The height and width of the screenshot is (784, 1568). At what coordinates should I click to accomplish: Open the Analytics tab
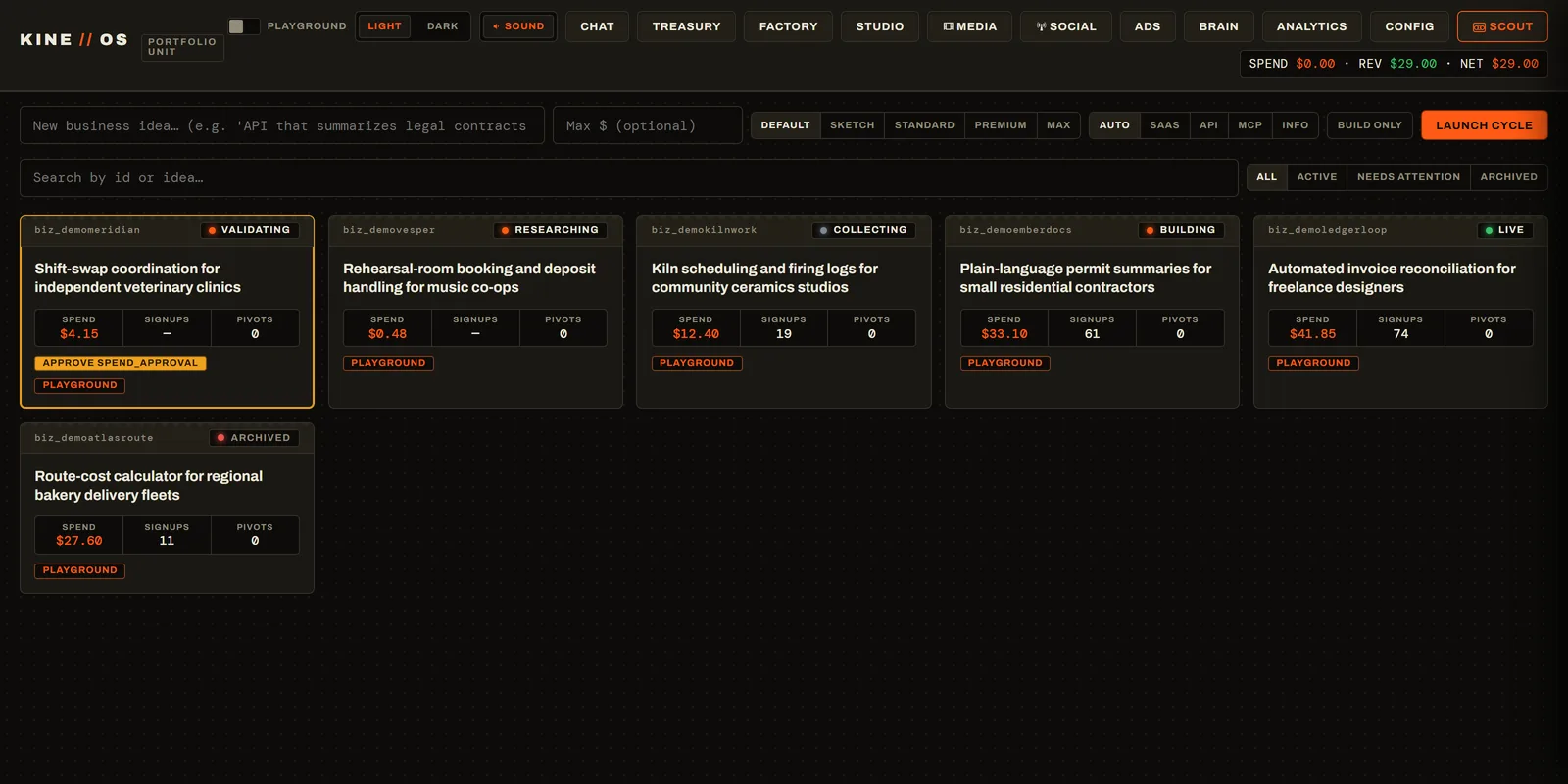click(x=1311, y=26)
